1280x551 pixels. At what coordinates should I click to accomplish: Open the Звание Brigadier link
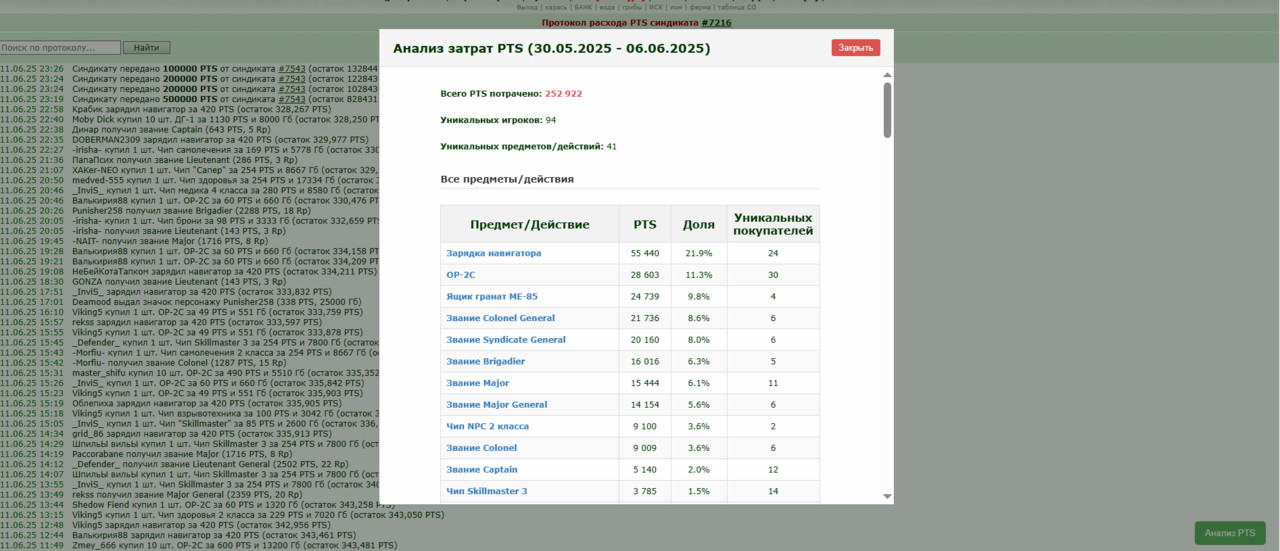click(x=486, y=362)
